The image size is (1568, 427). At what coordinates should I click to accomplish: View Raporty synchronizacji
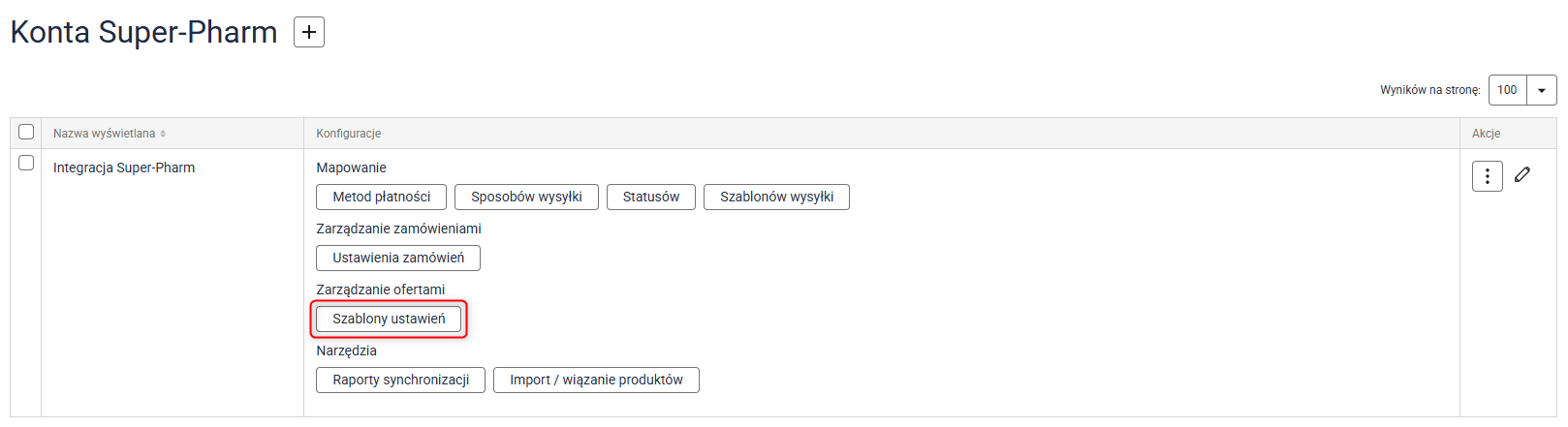400,380
